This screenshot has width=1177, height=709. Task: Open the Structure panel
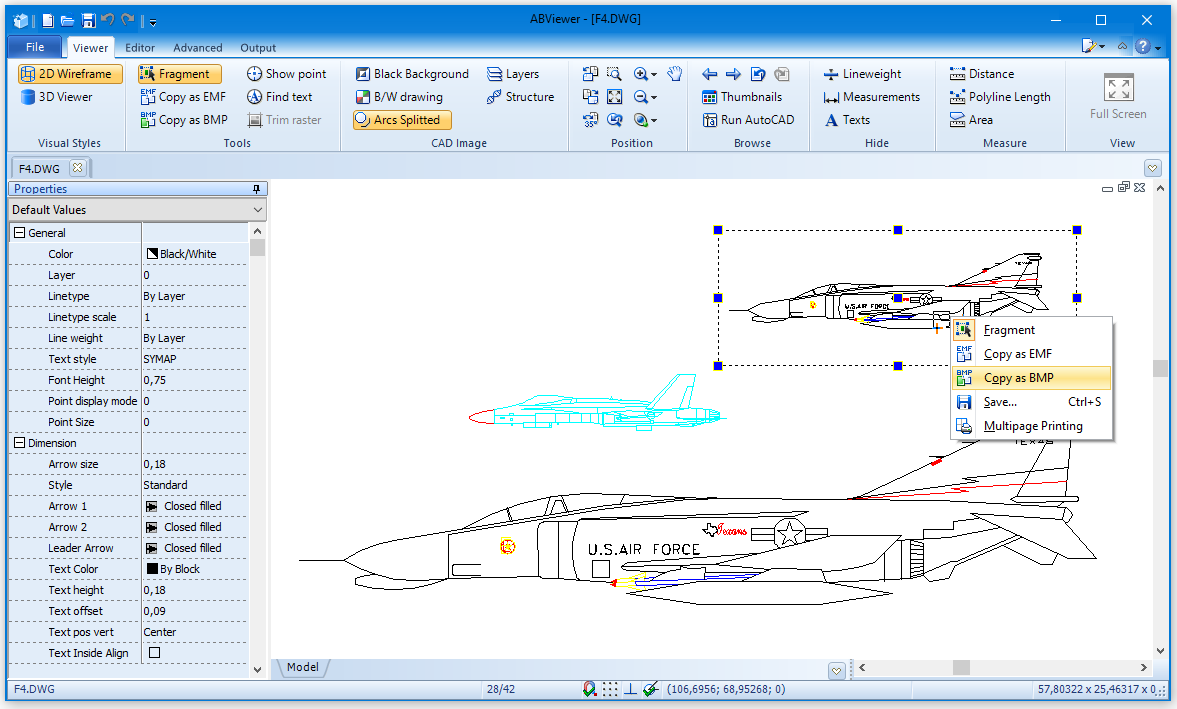[x=520, y=97]
